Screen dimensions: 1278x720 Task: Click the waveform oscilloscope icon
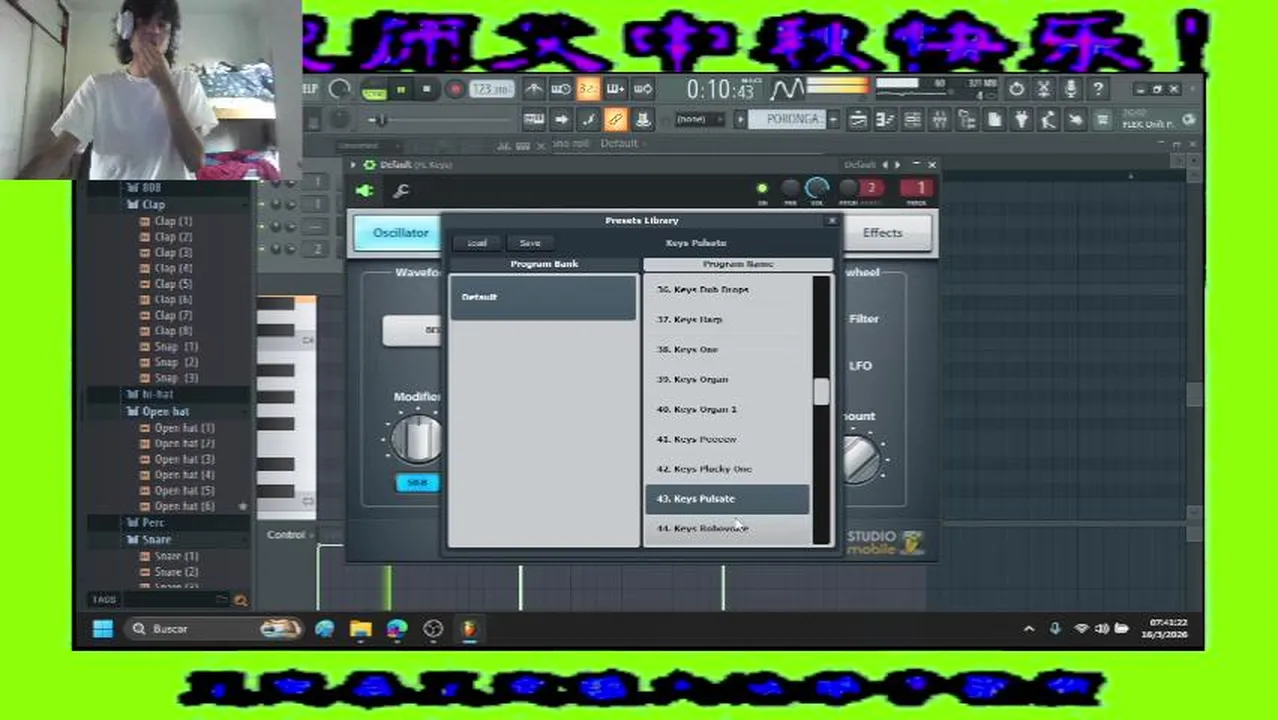786,89
